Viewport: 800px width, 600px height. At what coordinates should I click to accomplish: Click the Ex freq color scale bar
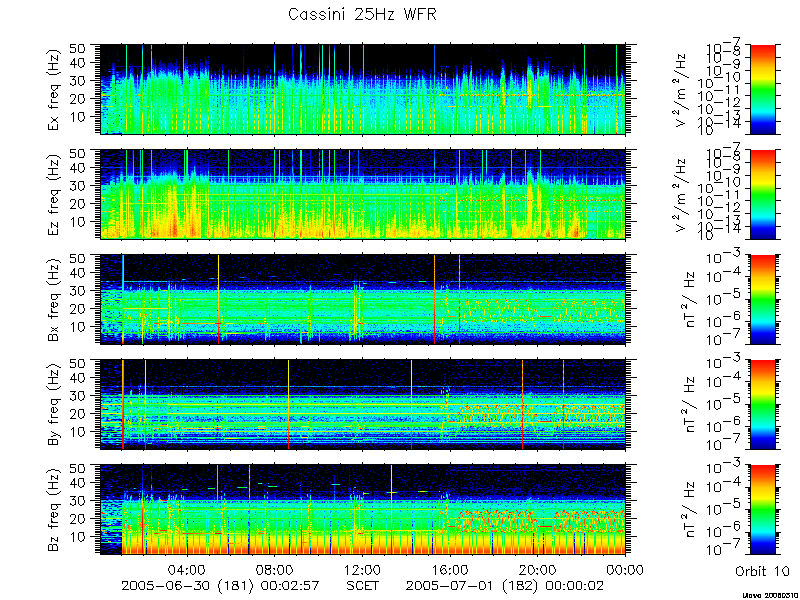pyautogui.click(x=762, y=89)
